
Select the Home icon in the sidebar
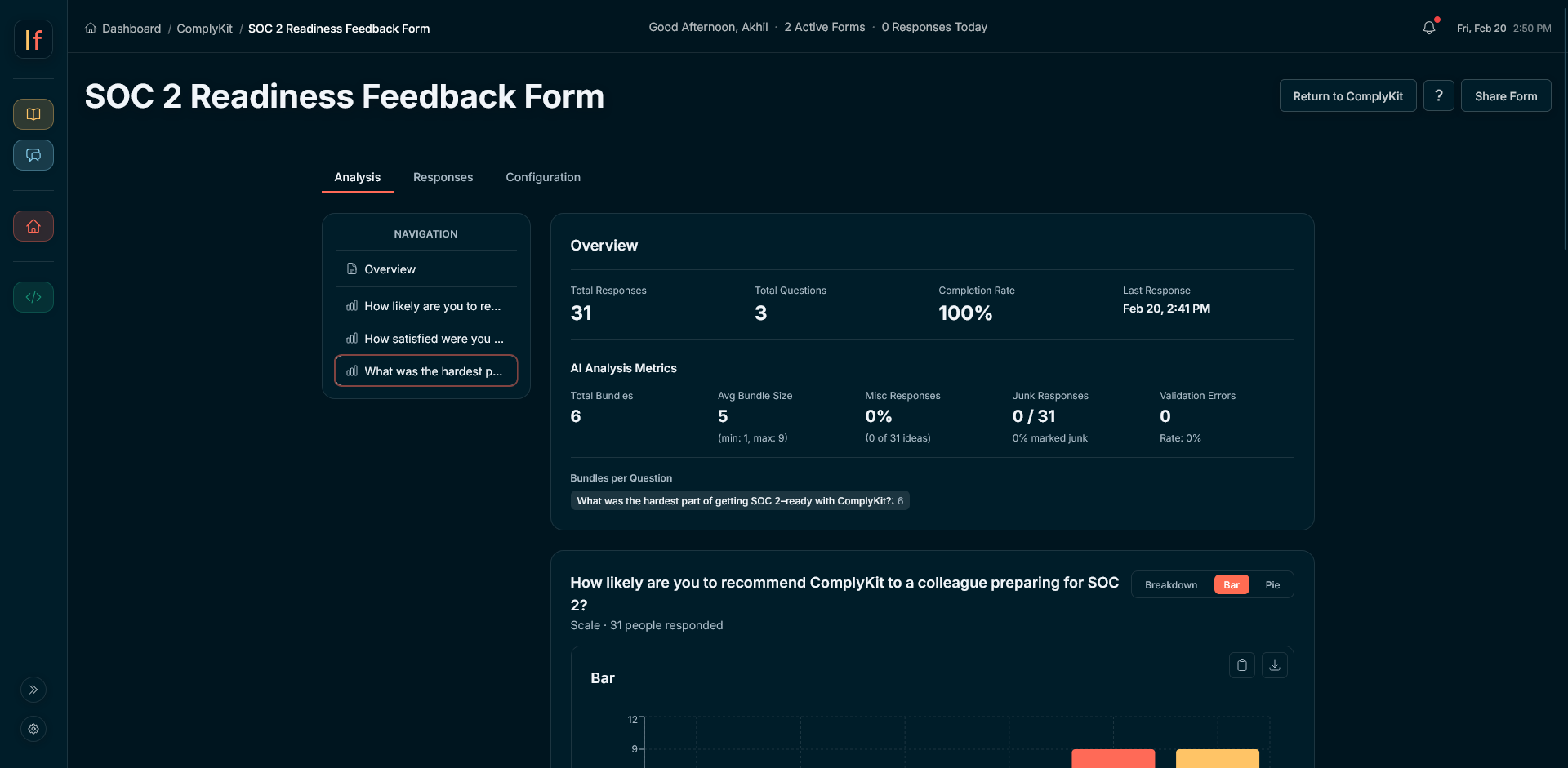click(x=33, y=226)
